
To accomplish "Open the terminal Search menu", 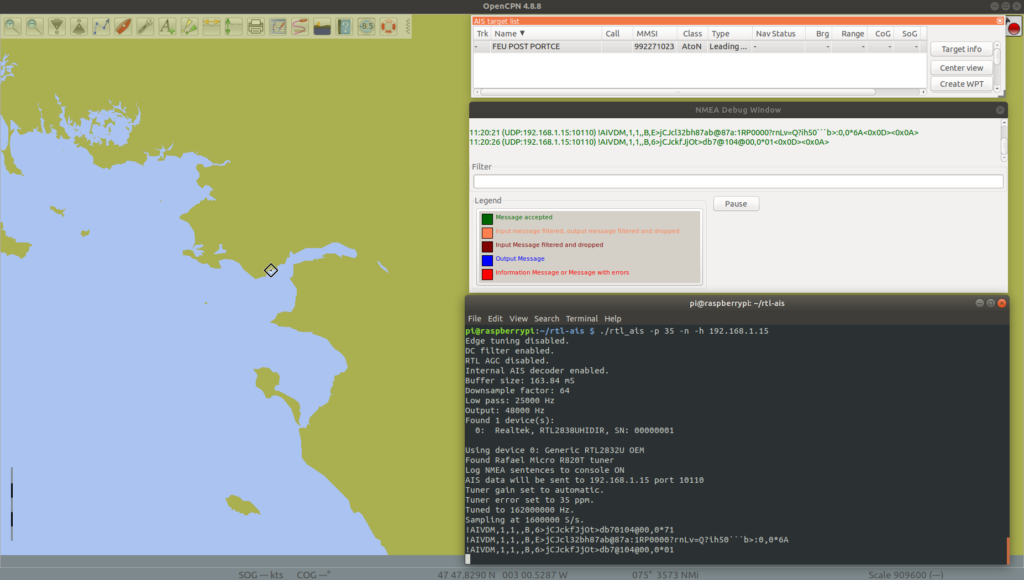I will (x=547, y=319).
